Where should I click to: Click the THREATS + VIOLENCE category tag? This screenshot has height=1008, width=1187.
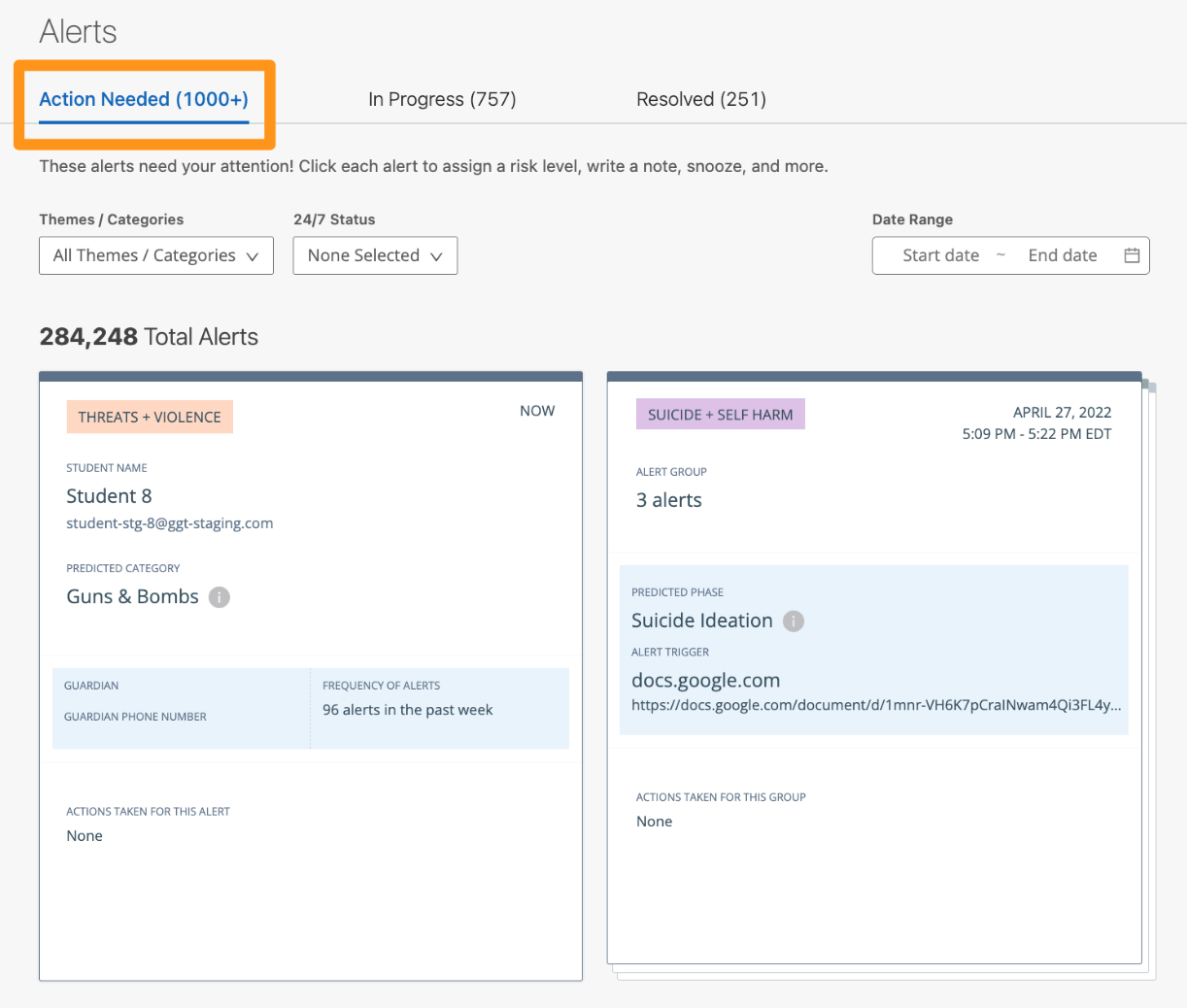point(150,417)
